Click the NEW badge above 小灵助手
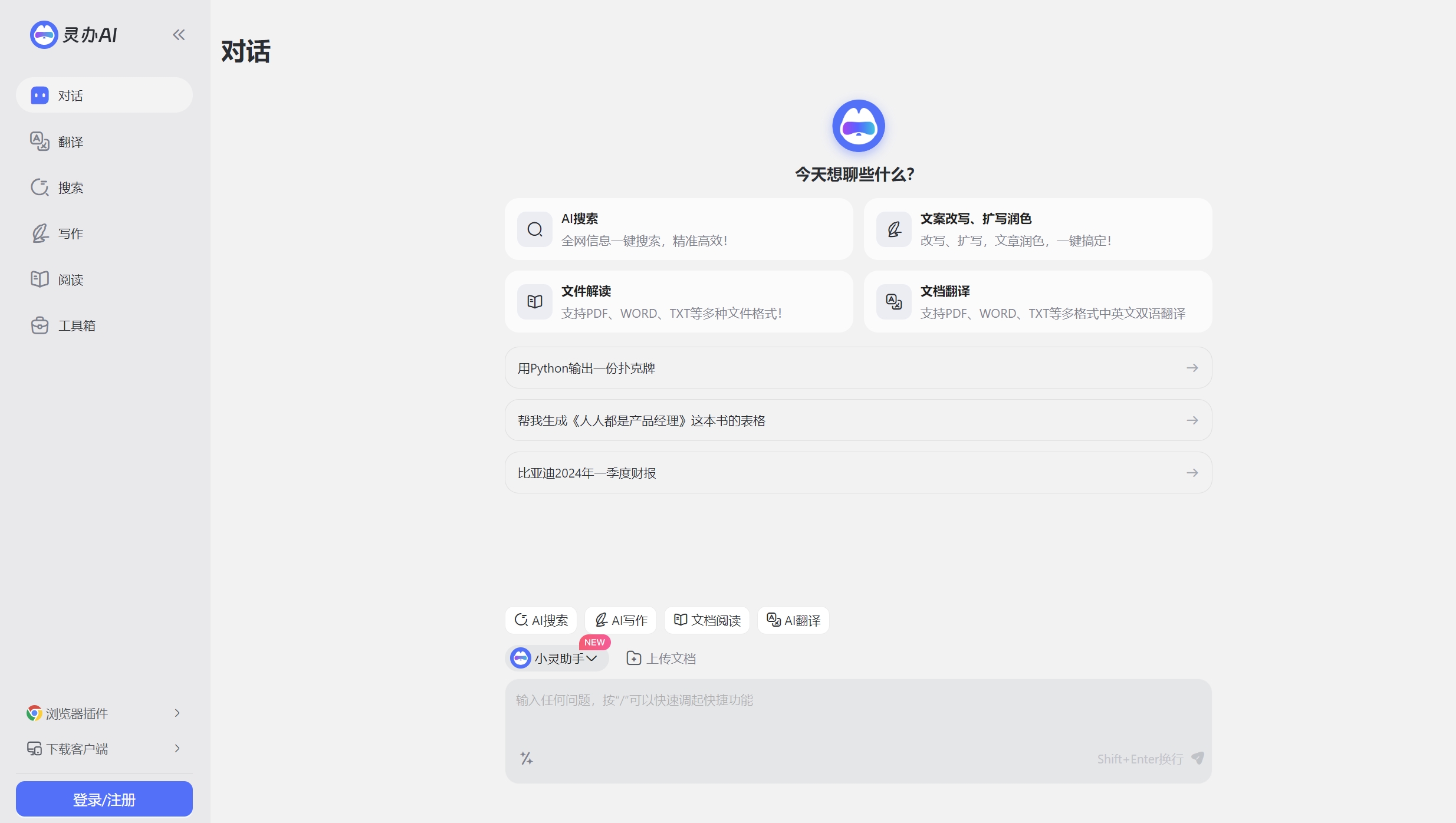Image resolution: width=1456 pixels, height=823 pixels. coord(594,642)
